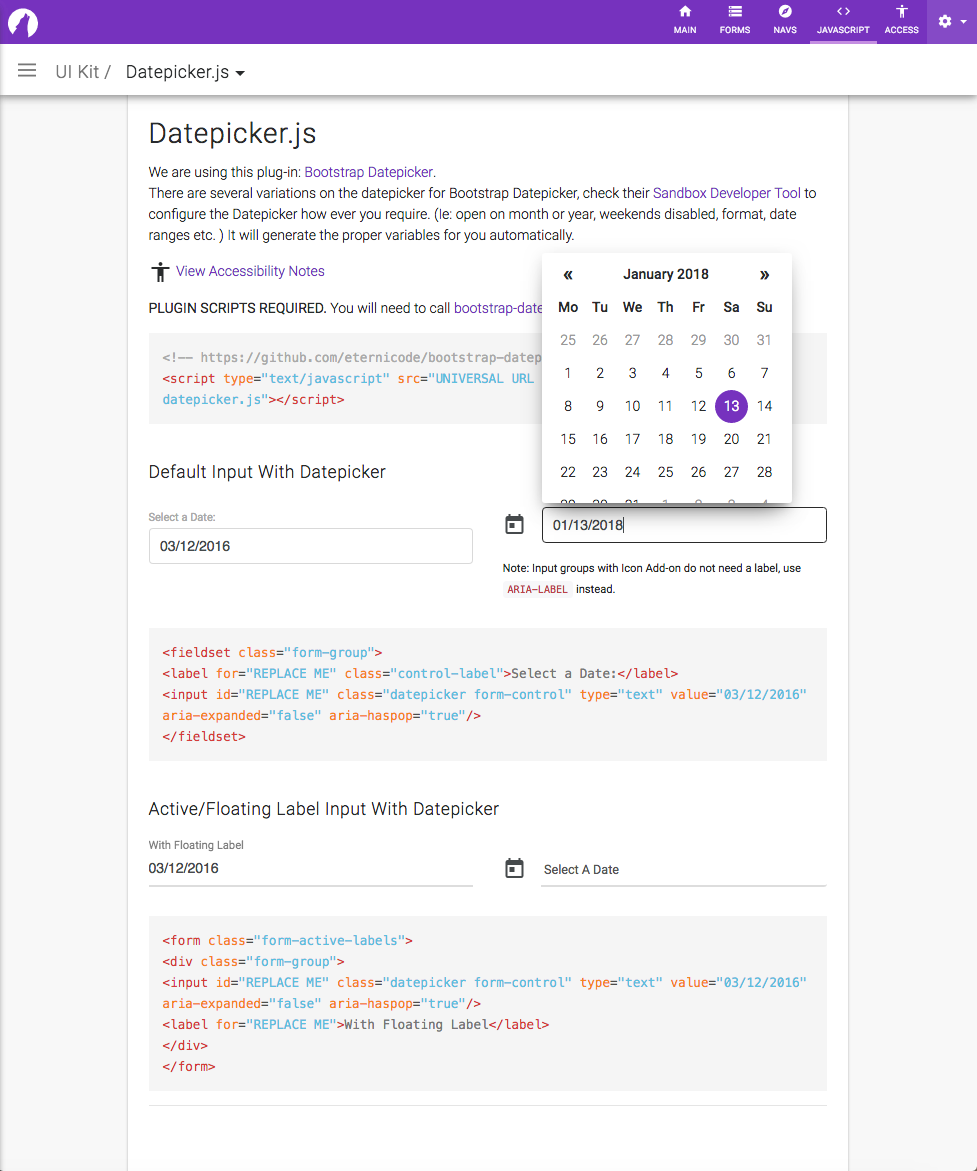Select day 6 in the calendar
Viewport: 977px width, 1171px height.
point(731,373)
